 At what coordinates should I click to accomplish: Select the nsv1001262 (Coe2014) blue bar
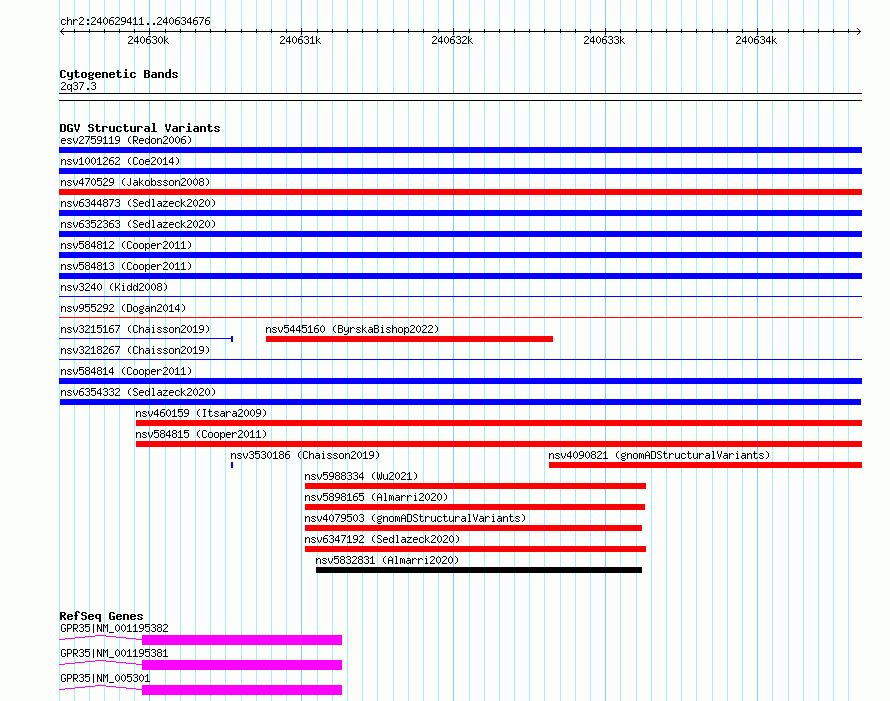click(460, 171)
